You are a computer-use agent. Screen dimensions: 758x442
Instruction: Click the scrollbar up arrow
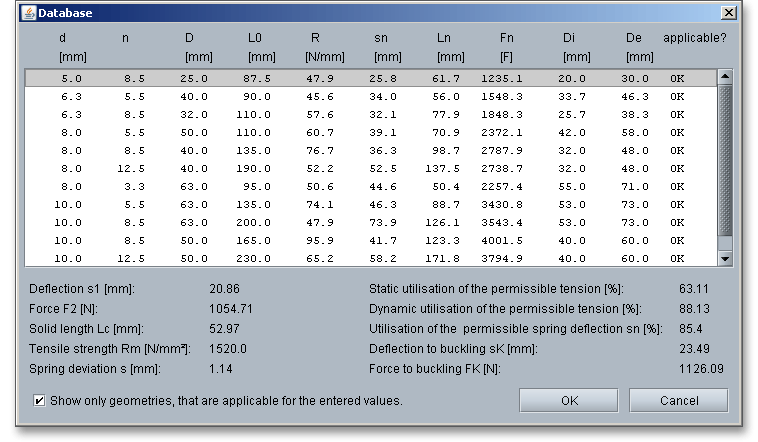725,76
